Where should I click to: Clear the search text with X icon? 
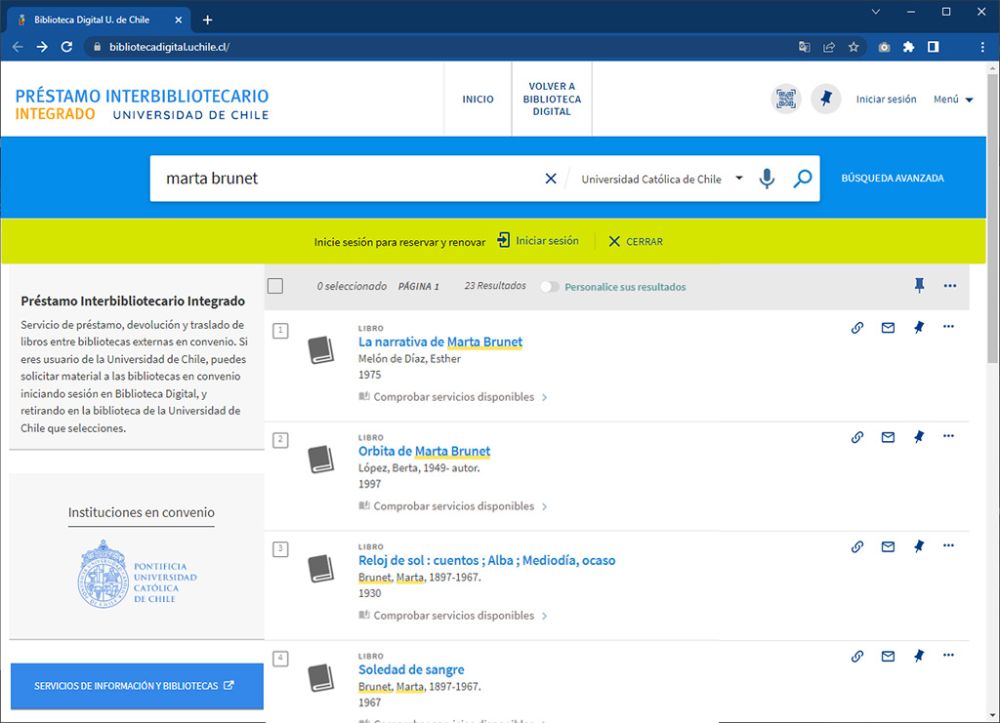point(550,179)
